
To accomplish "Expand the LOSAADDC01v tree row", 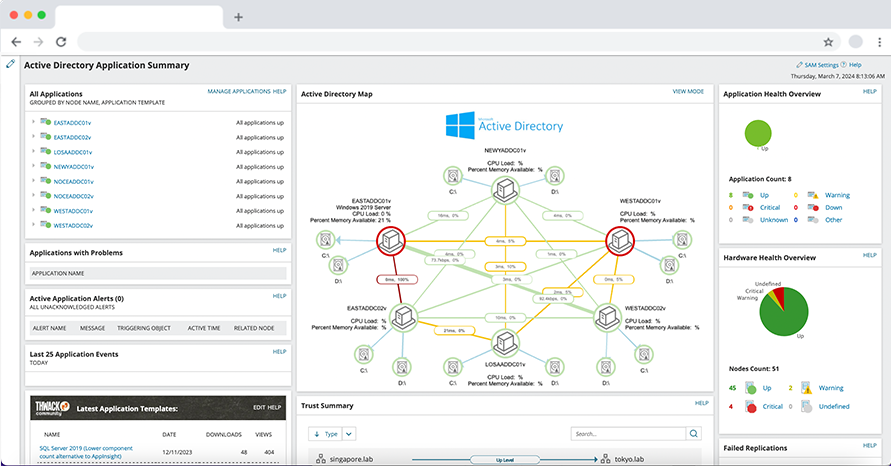I will 34,151.
